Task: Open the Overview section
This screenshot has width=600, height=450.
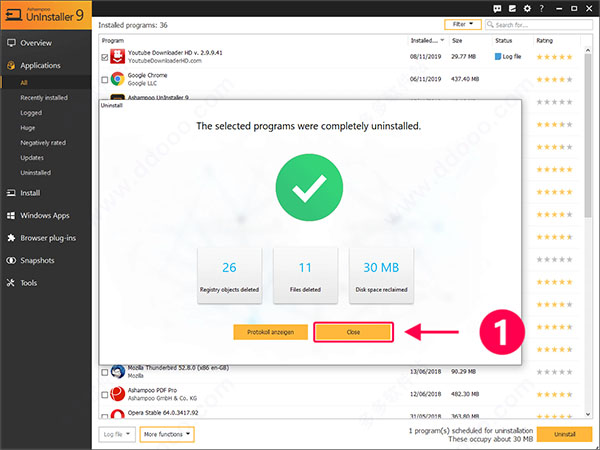Action: [36, 43]
